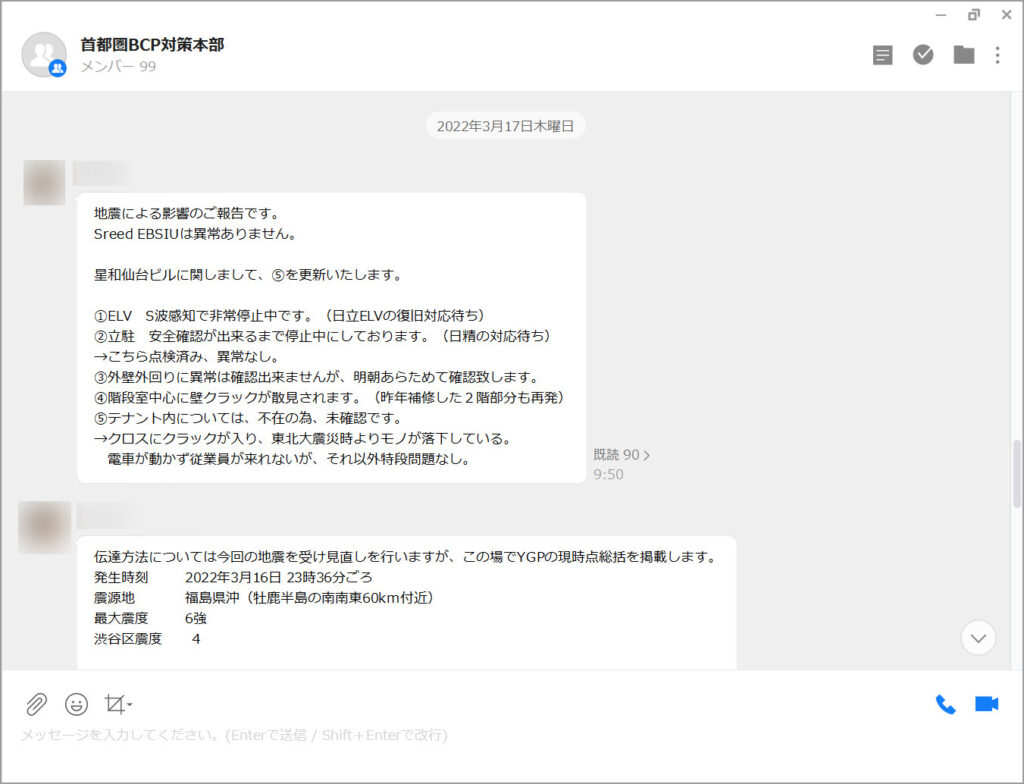Jump to latest message with down chevron
Screen dimensions: 1024x784
[x=978, y=637]
